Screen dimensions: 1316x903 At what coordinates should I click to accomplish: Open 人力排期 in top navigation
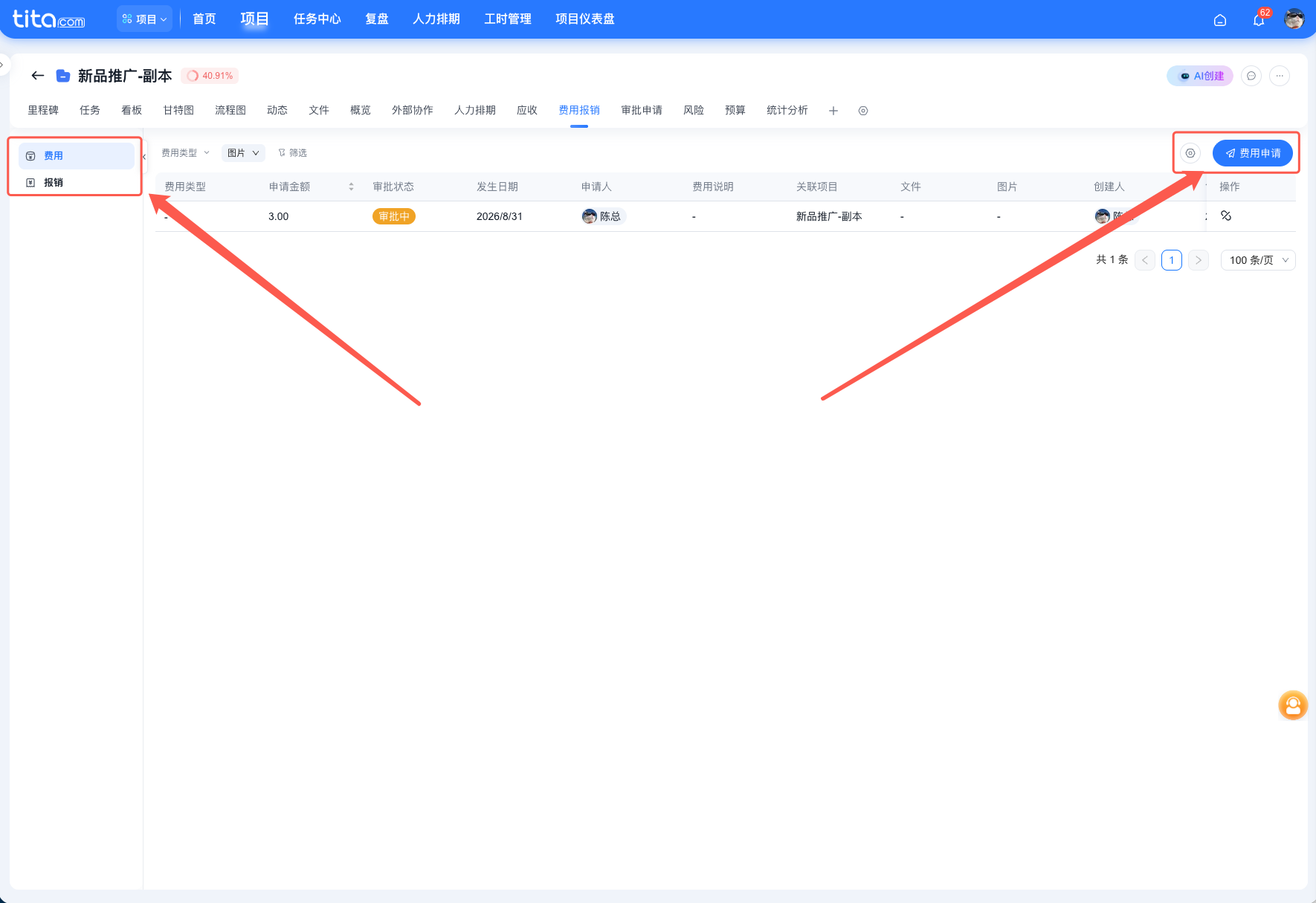pyautogui.click(x=436, y=19)
